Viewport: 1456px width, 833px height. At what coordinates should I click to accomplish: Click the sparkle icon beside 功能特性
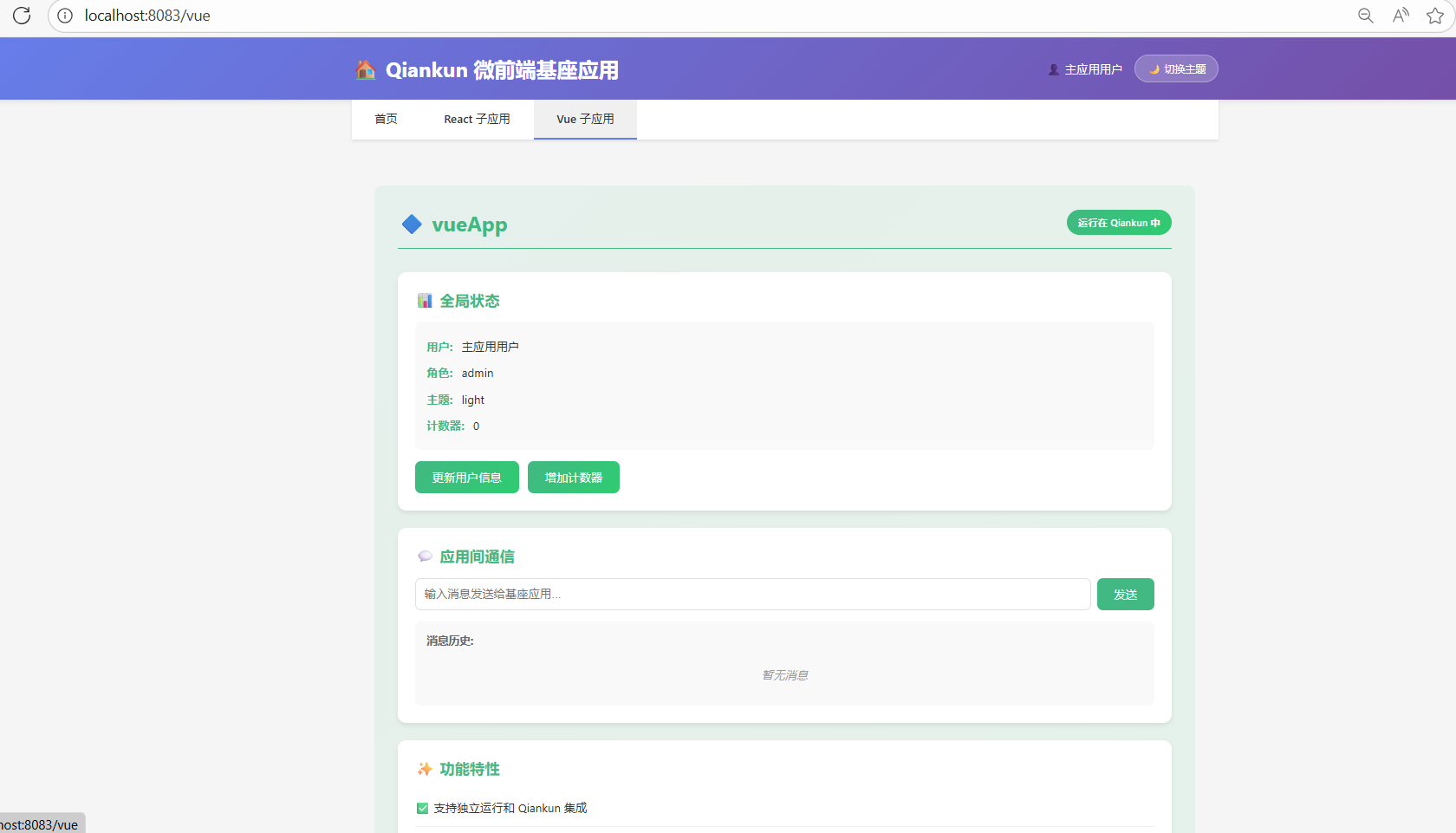pos(425,769)
